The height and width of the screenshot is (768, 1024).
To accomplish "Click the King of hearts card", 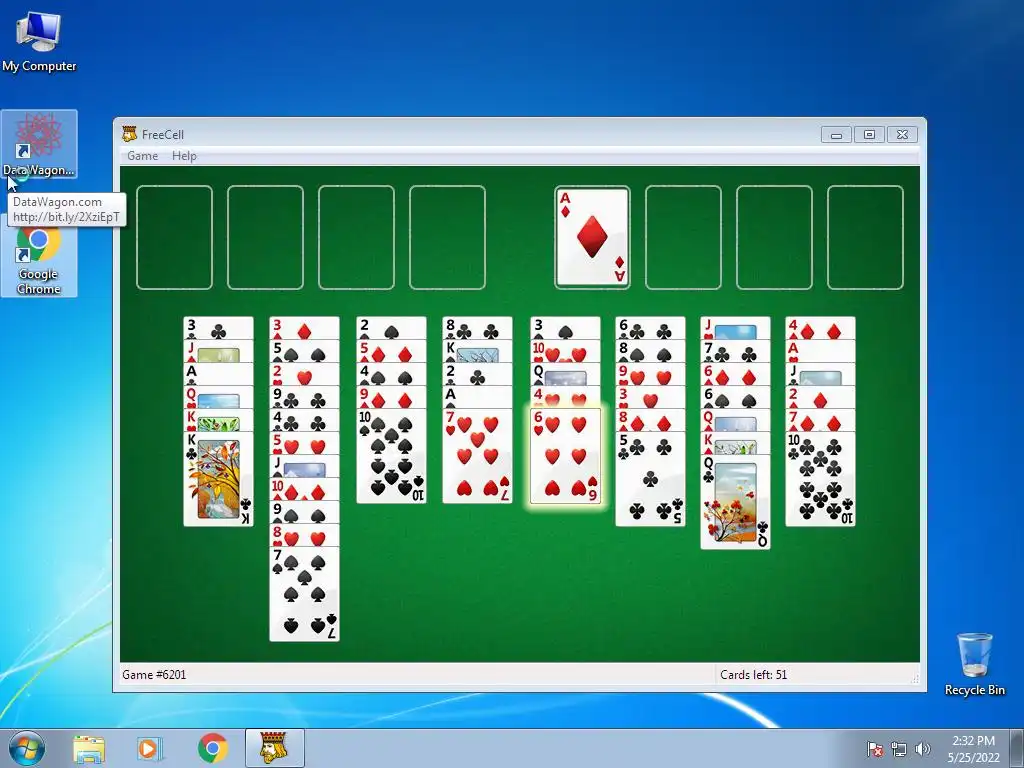I will point(218,420).
